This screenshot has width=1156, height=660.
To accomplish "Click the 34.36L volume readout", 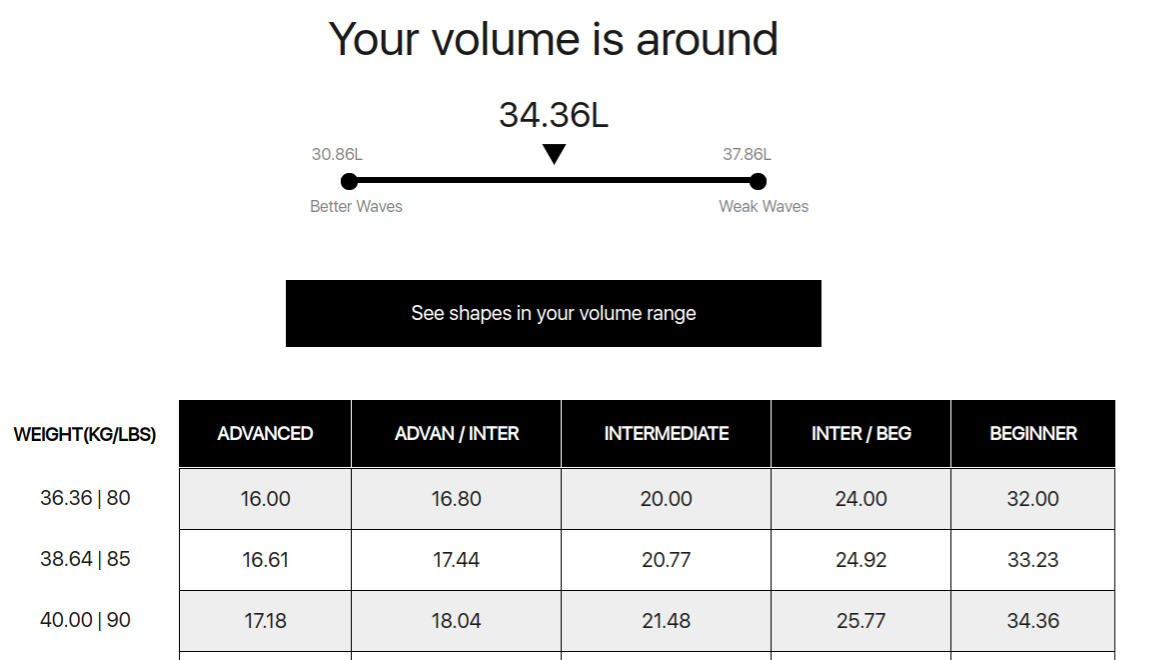I will tap(553, 115).
